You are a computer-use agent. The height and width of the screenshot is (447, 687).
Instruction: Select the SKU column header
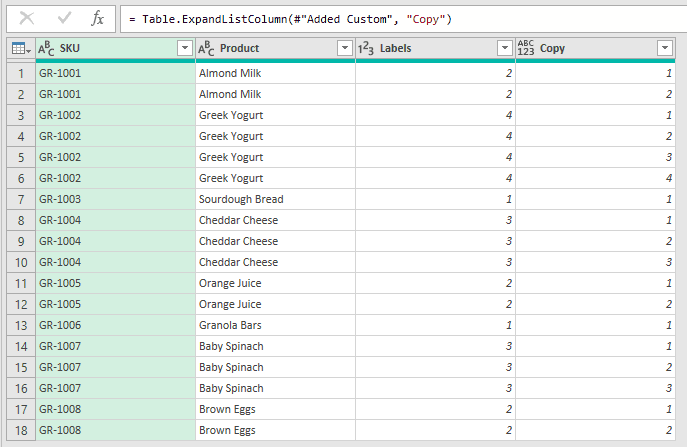(x=115, y=48)
